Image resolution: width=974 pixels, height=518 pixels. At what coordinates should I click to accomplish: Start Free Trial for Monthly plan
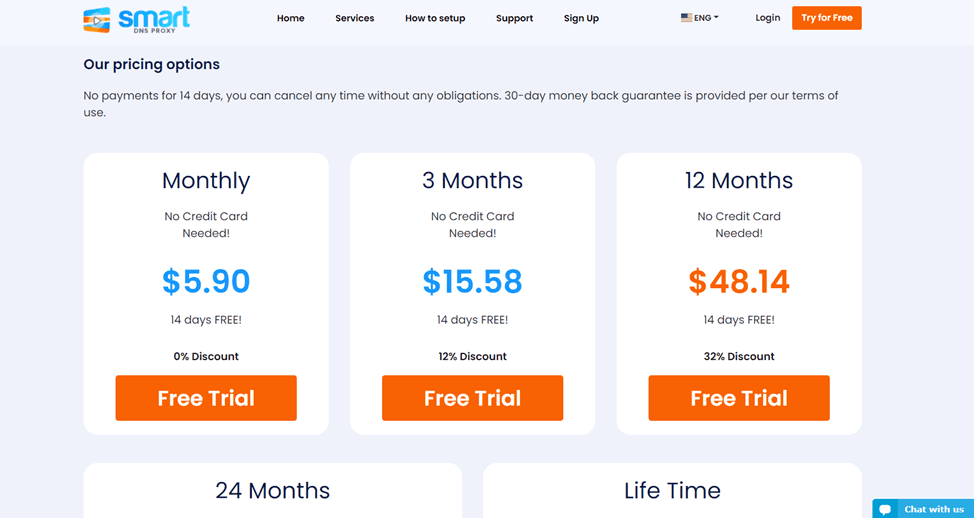point(206,398)
